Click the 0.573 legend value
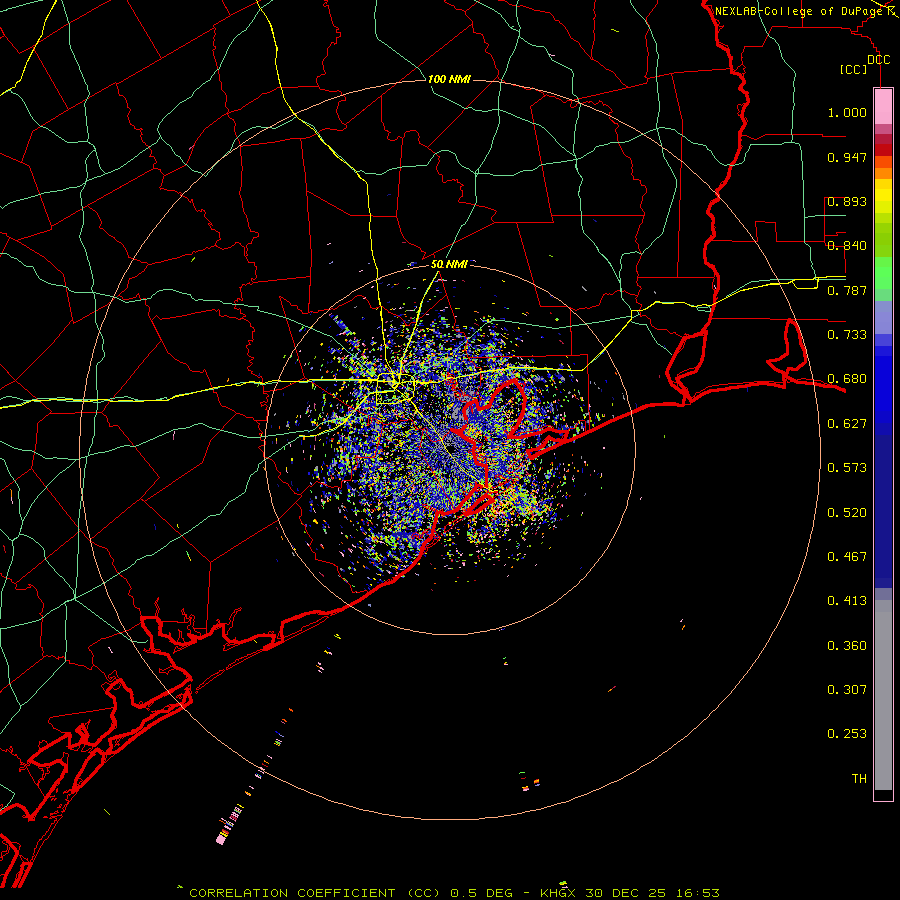Viewport: 900px width, 900px height. pyautogui.click(x=847, y=468)
